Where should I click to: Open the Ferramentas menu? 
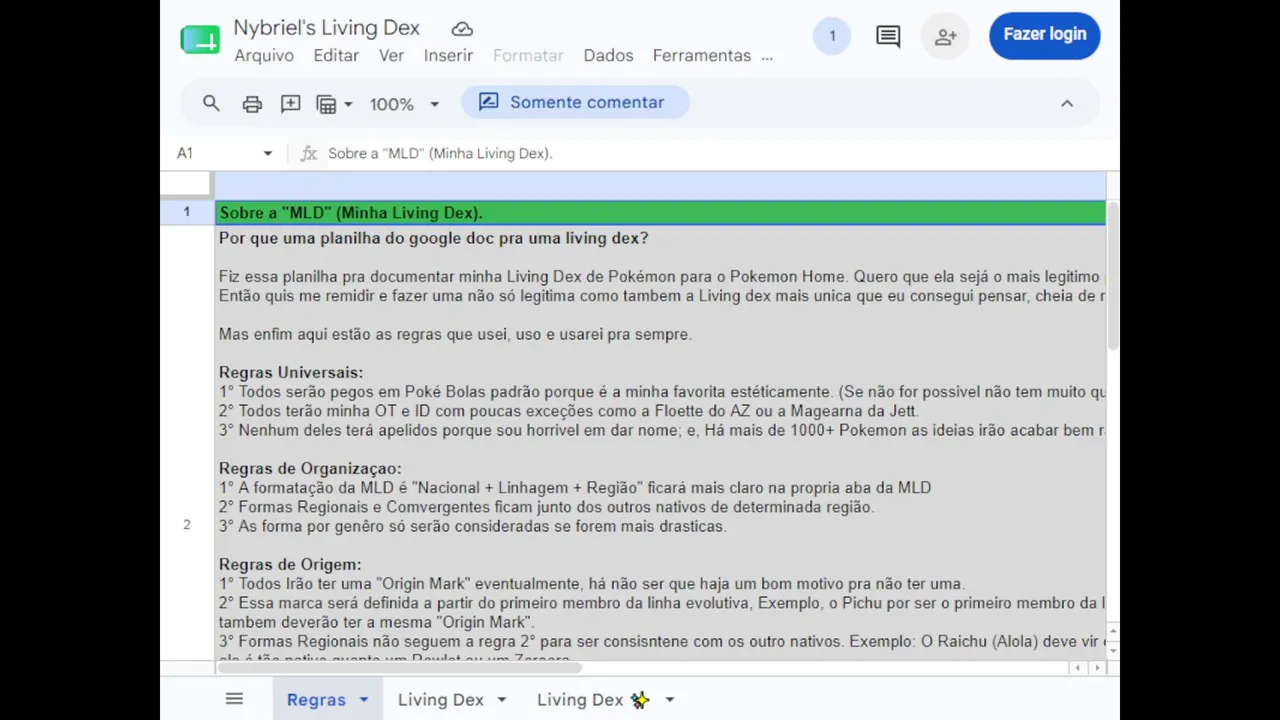[702, 56]
